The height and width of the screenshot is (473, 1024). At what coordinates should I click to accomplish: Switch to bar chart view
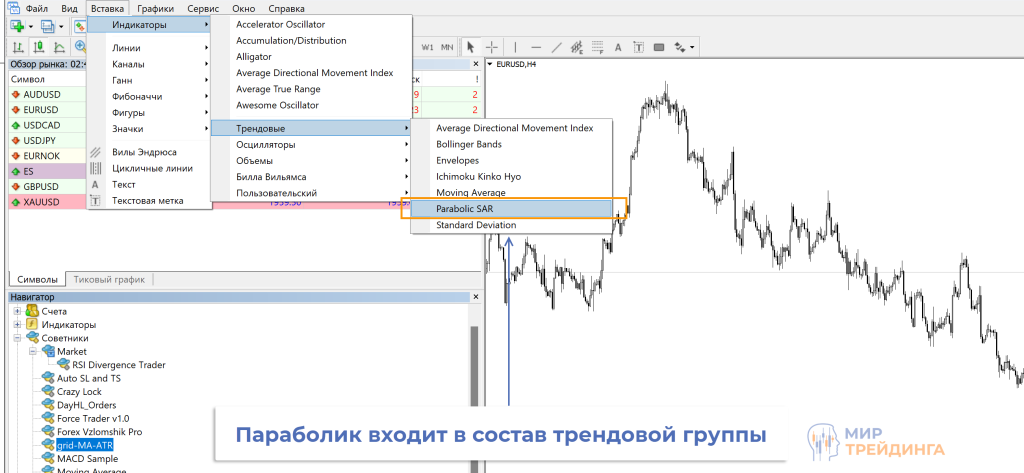(x=18, y=47)
